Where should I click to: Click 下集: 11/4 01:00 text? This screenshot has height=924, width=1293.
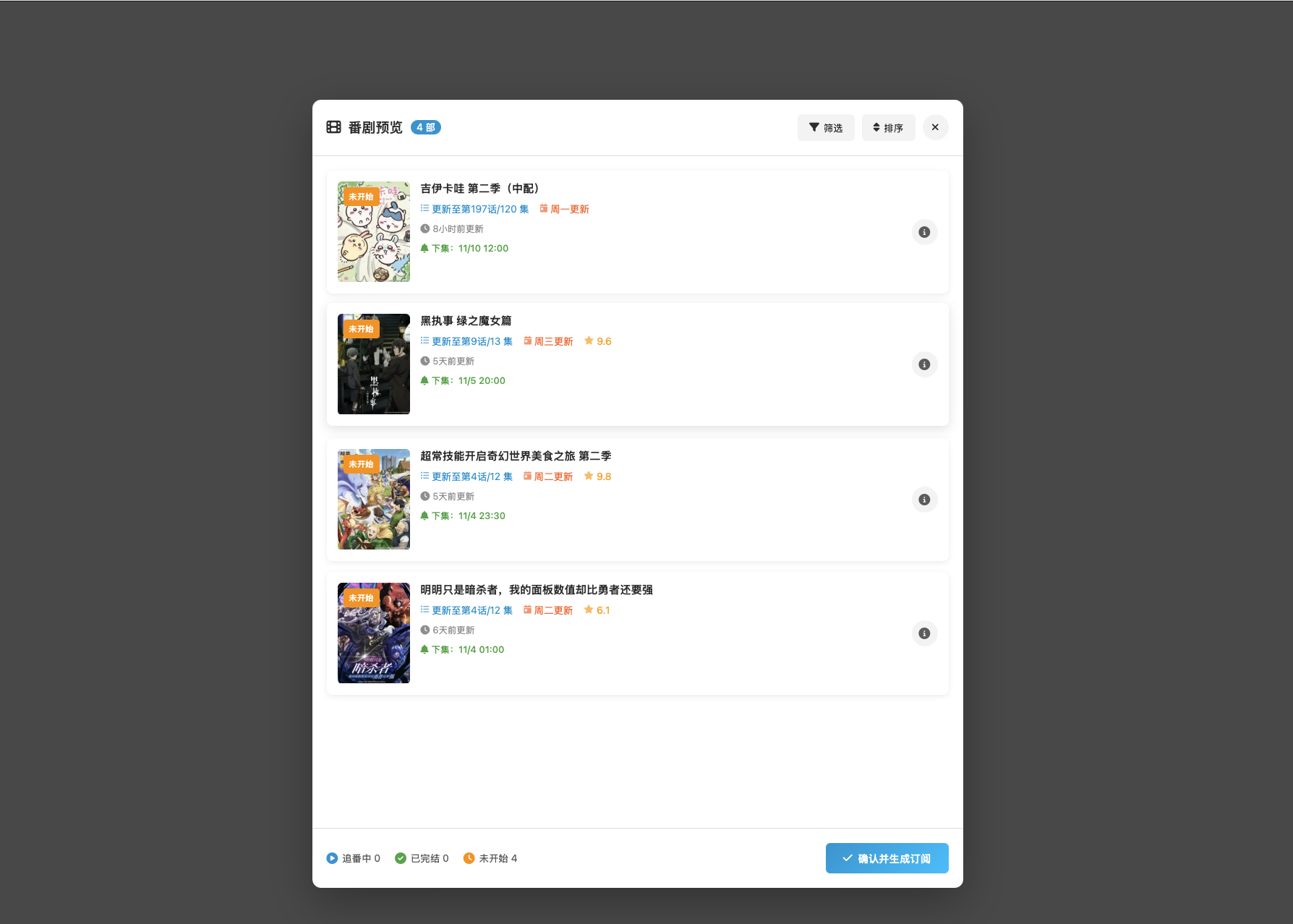tap(462, 649)
